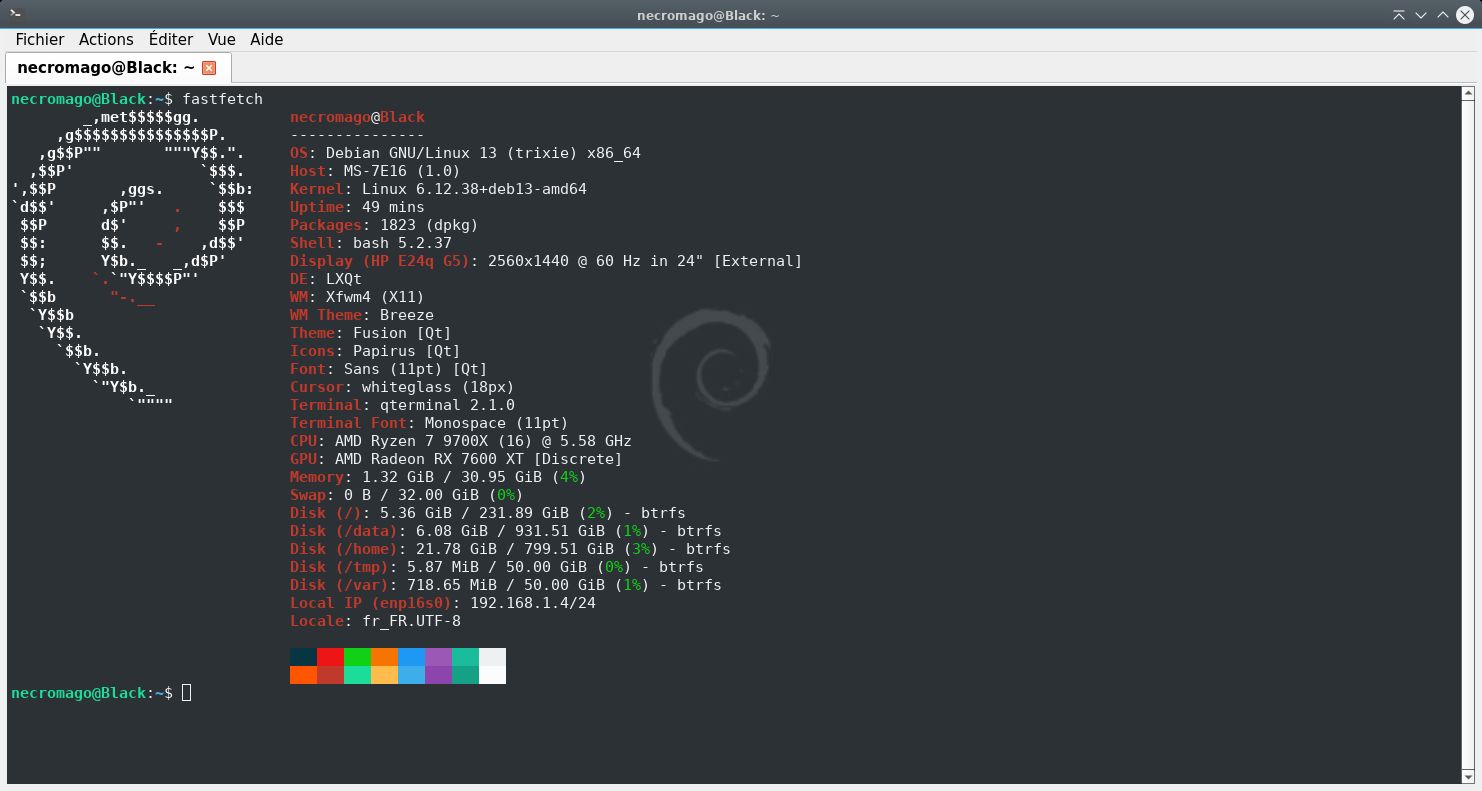
Task: Click the 'Disk (/)' label
Action: click(326, 513)
